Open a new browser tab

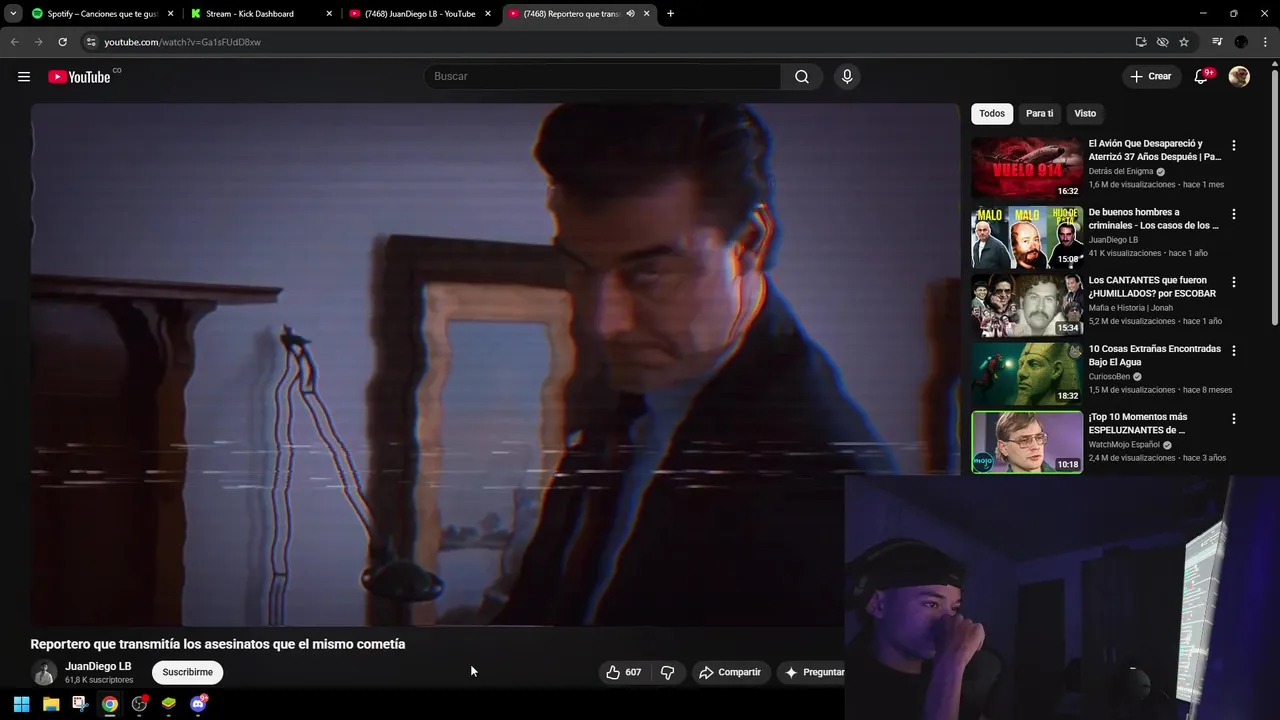(670, 14)
